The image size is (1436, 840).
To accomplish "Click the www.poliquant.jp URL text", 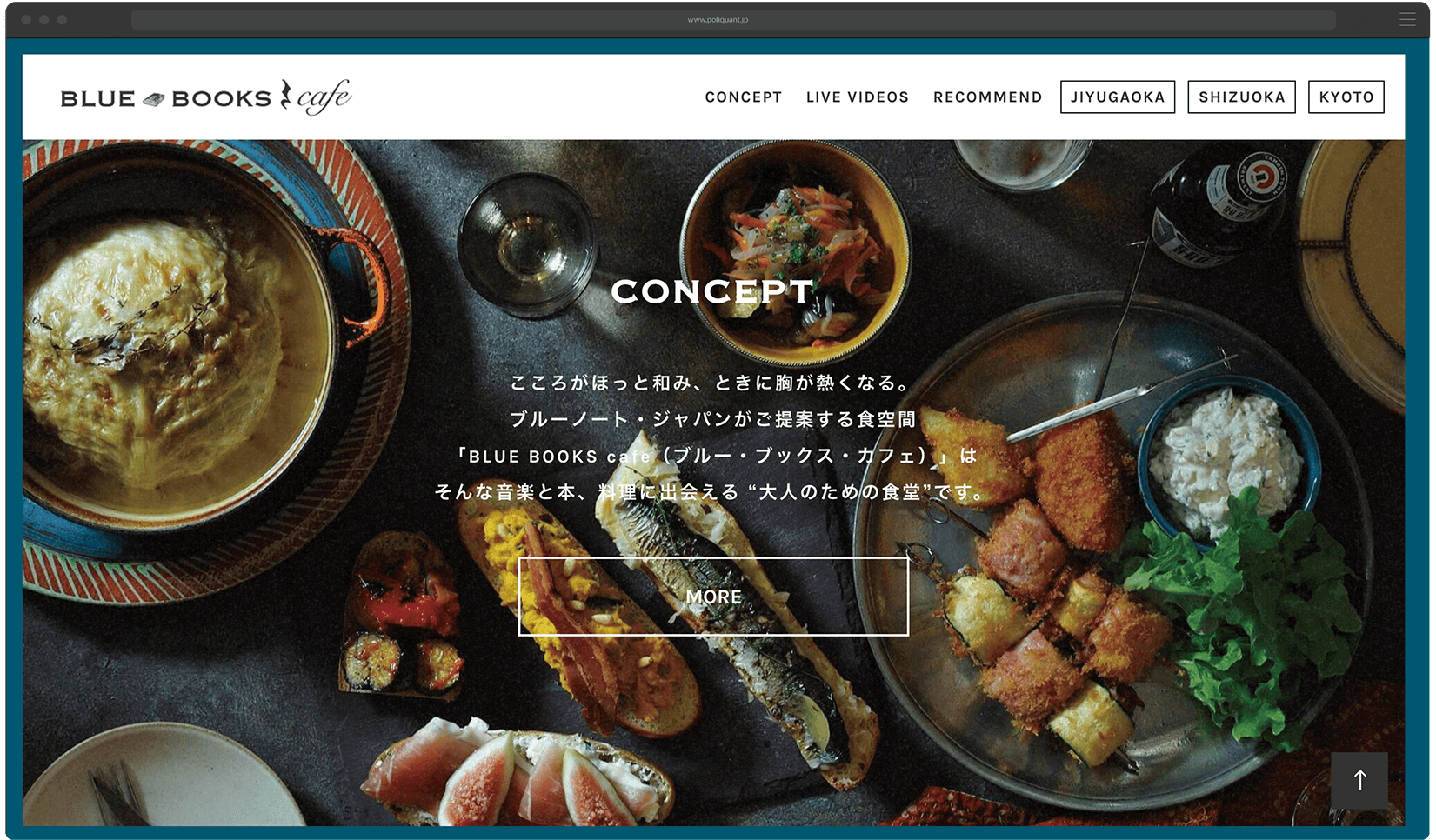I will point(718,19).
